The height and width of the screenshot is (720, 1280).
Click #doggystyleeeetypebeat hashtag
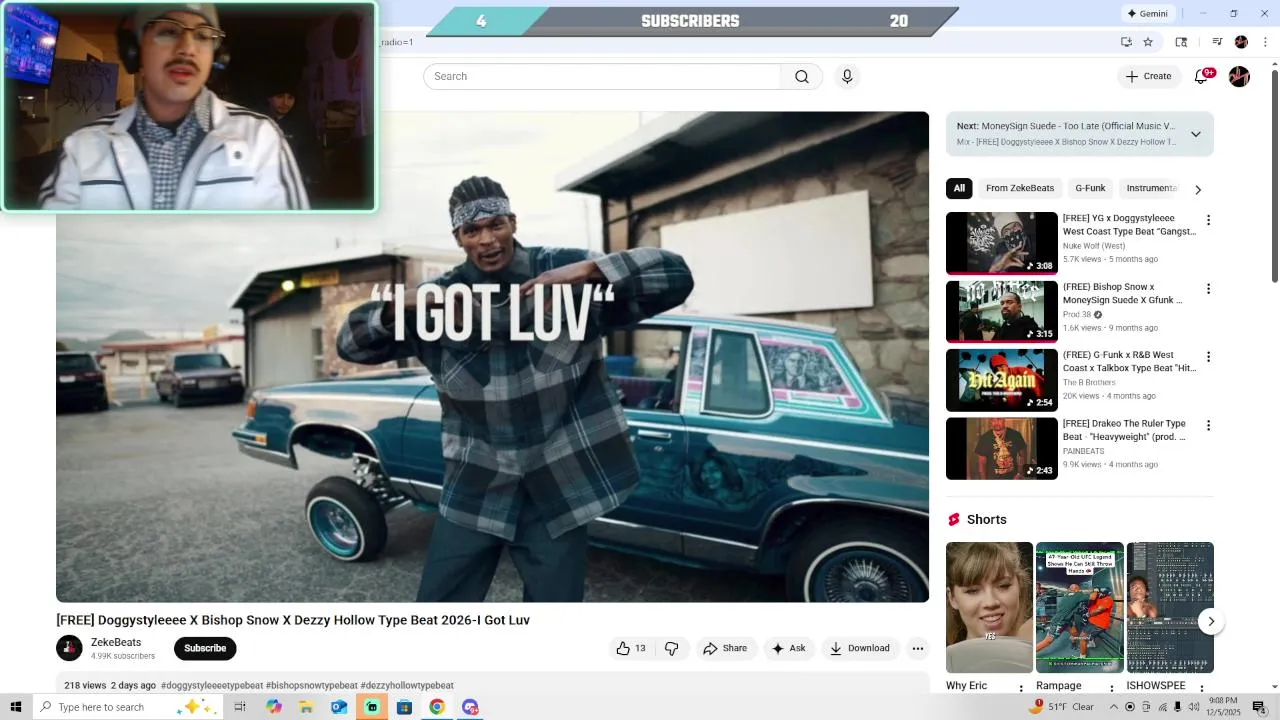pos(212,686)
